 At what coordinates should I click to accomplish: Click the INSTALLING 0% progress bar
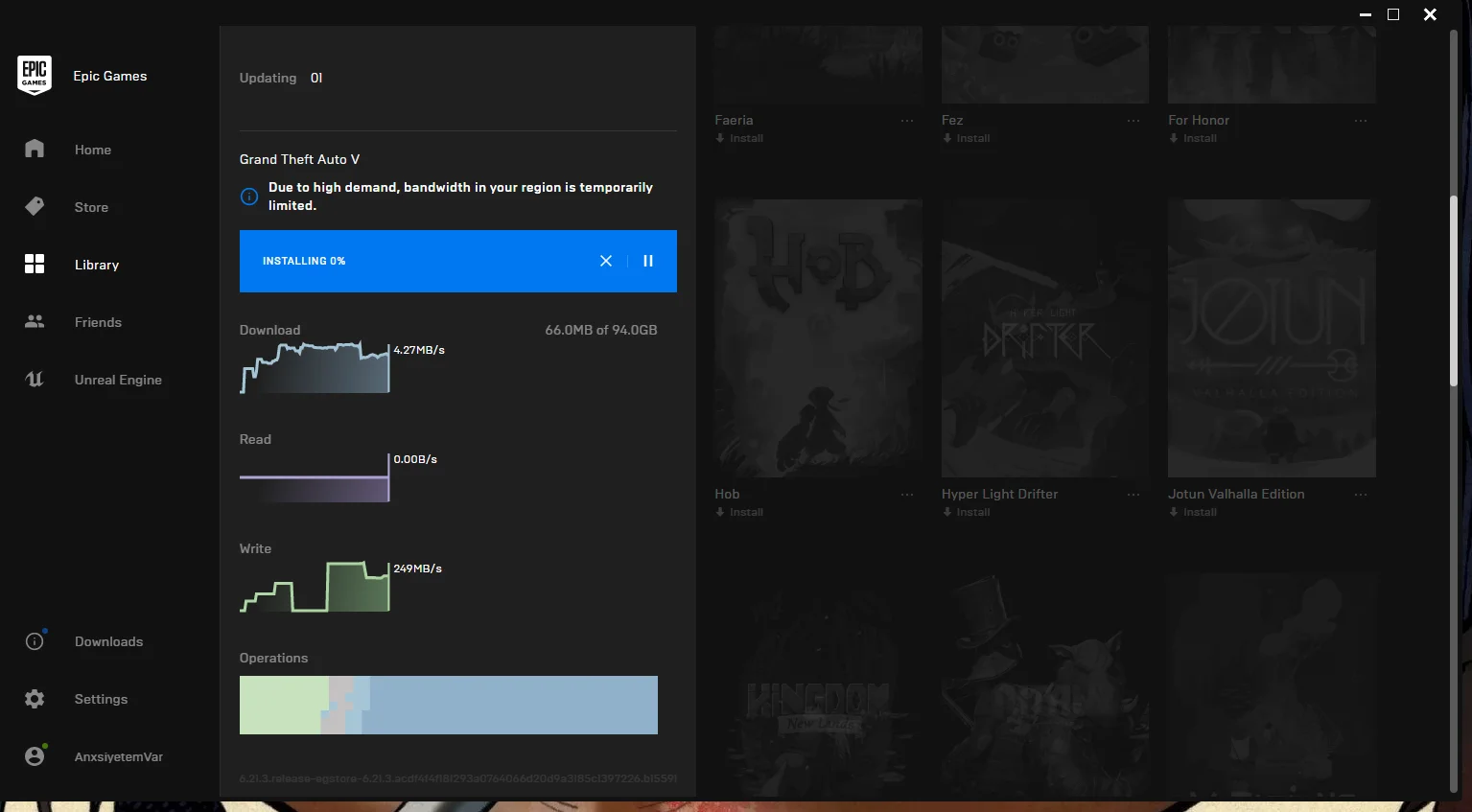[x=458, y=261]
